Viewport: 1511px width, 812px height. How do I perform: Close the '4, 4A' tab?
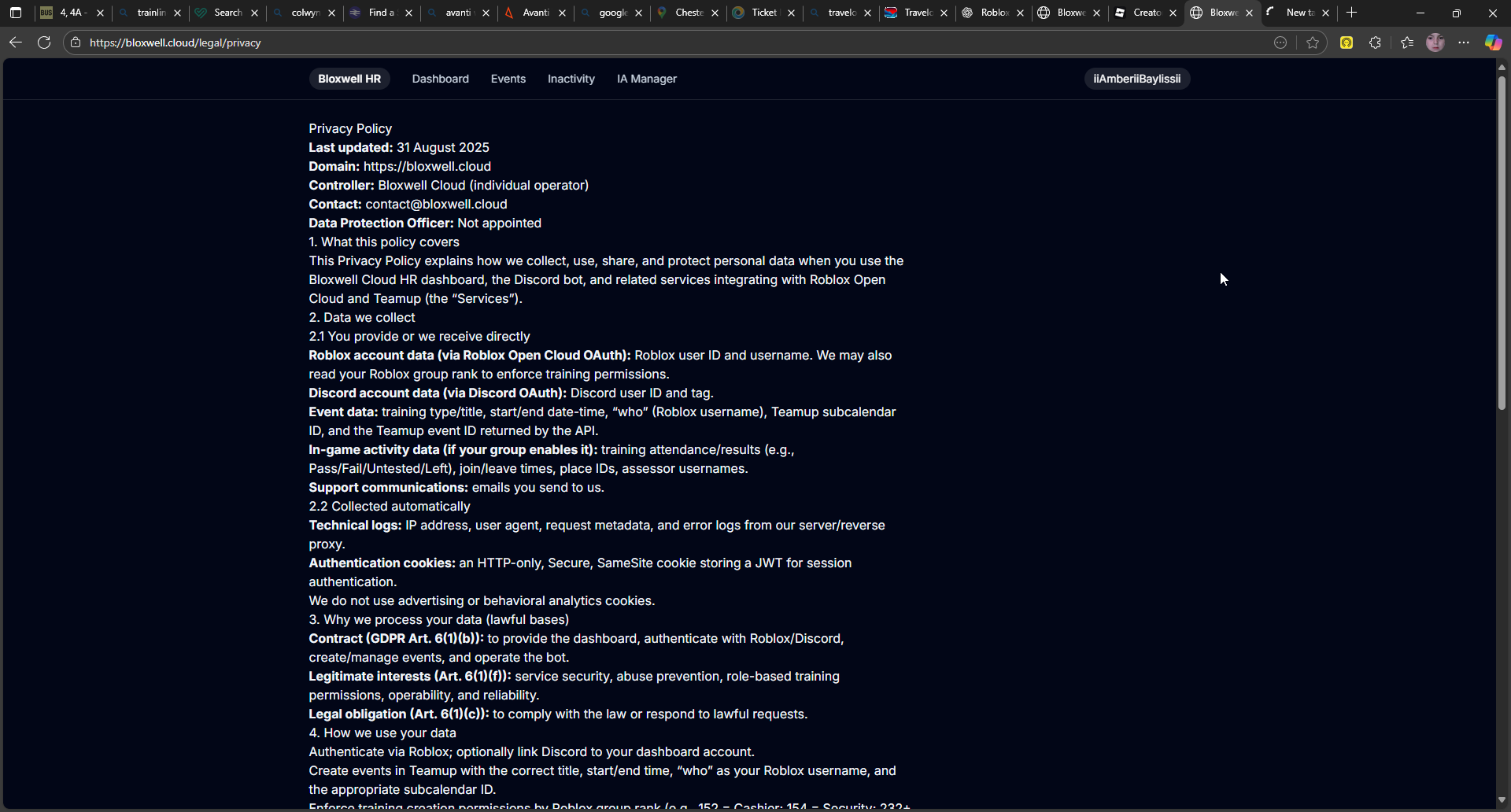pyautogui.click(x=100, y=13)
